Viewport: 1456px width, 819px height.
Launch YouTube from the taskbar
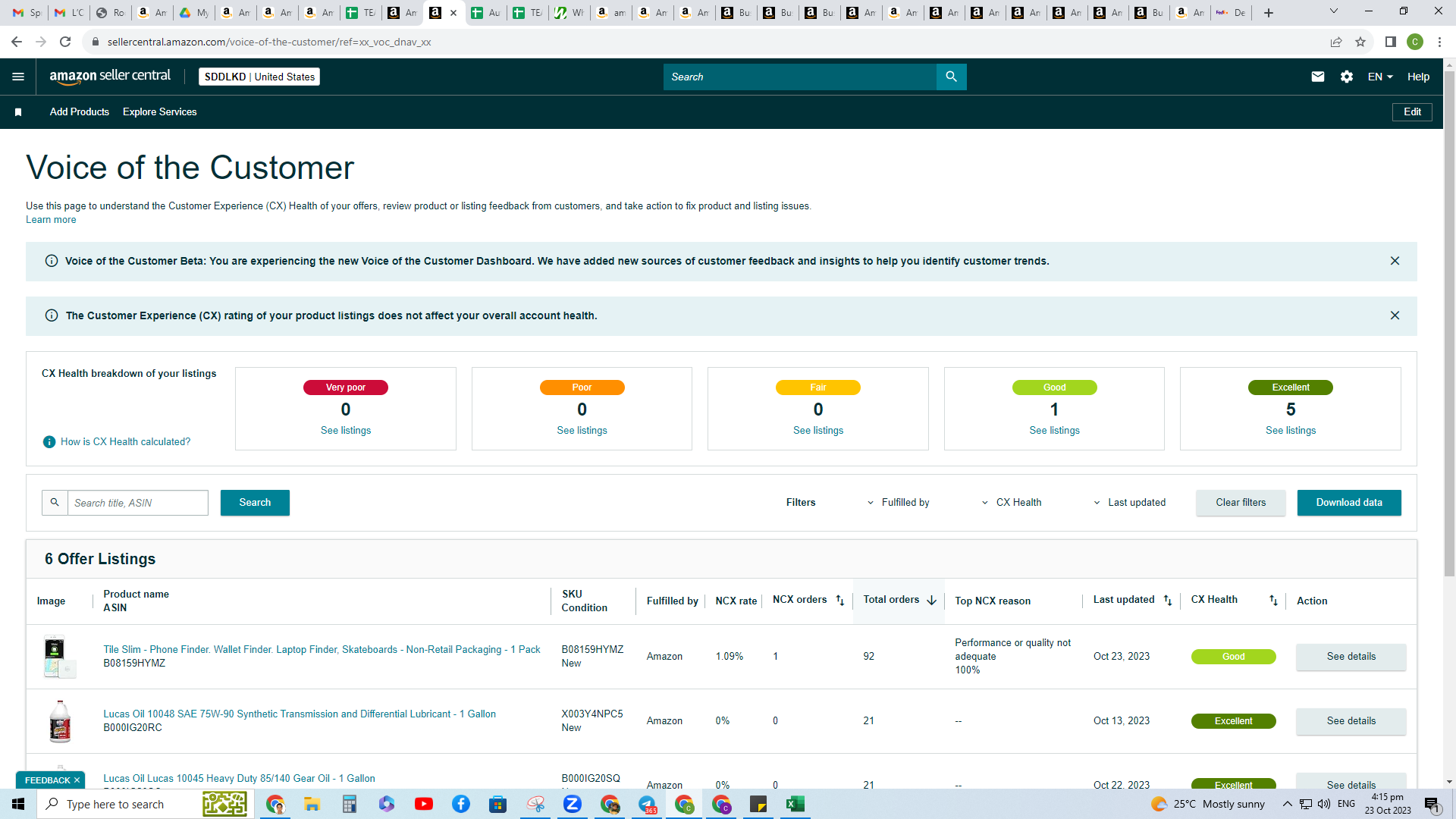424,804
